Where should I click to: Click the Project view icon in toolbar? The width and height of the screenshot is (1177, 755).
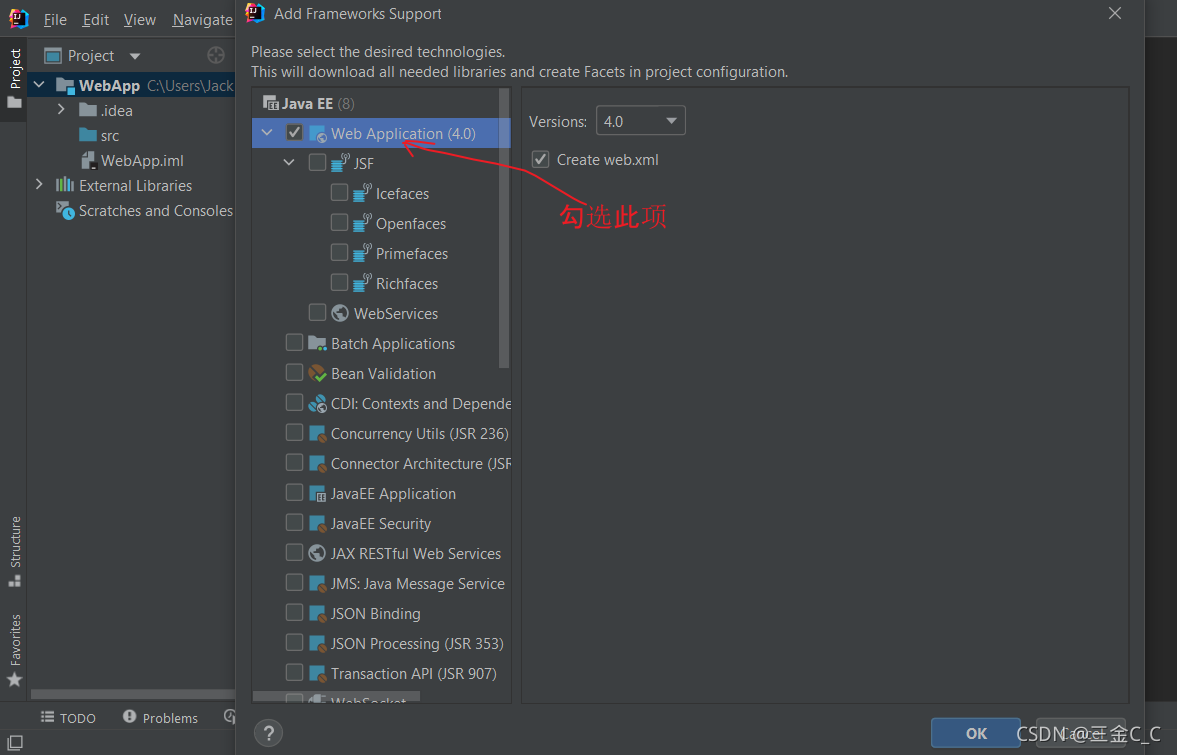[x=53, y=56]
